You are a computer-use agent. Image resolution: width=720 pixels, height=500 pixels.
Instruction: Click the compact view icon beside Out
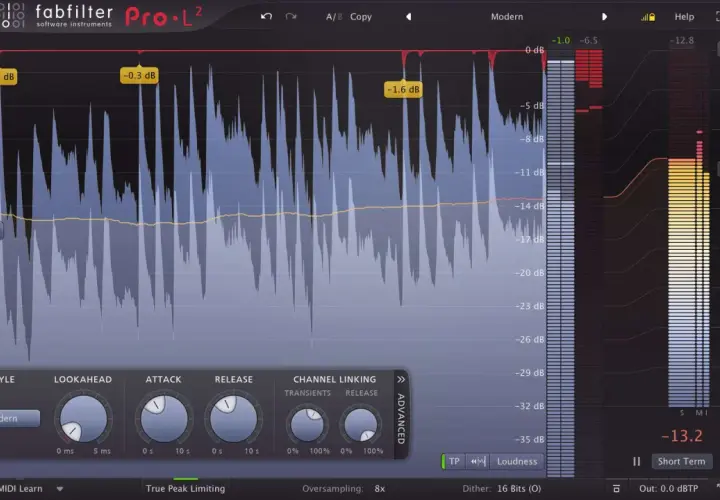tap(616, 489)
